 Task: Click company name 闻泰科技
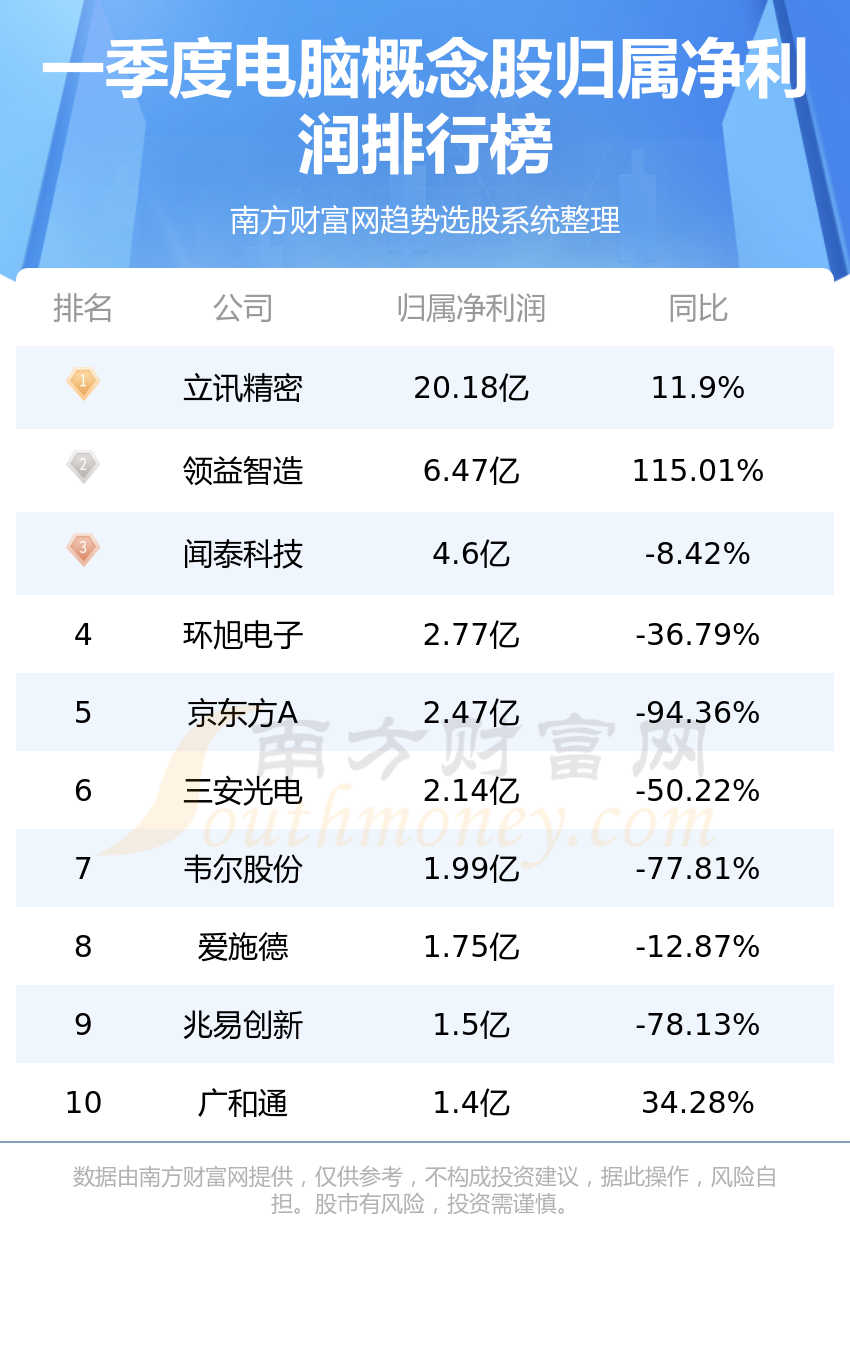pyautogui.click(x=243, y=554)
